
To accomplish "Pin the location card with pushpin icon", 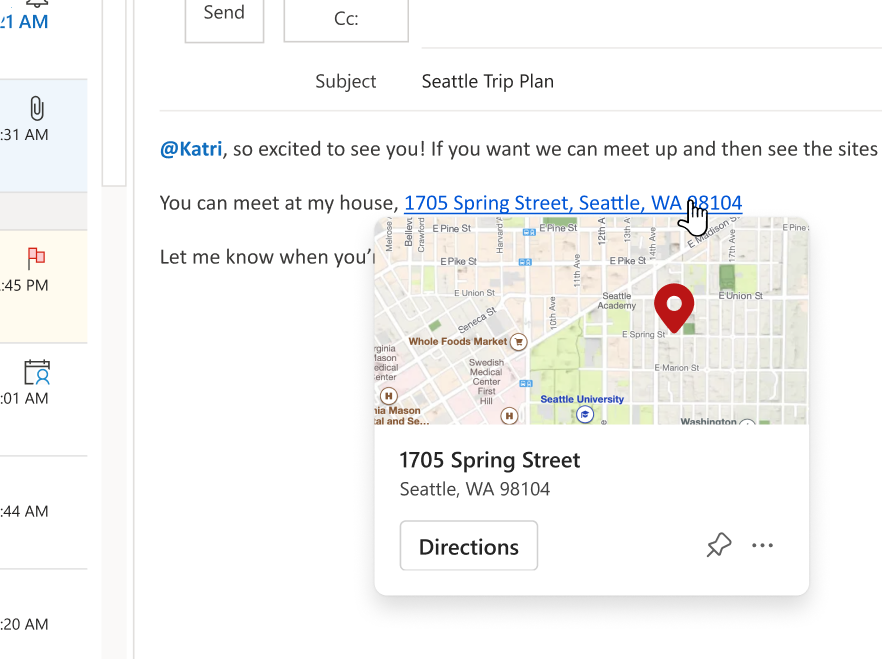I will [x=718, y=545].
